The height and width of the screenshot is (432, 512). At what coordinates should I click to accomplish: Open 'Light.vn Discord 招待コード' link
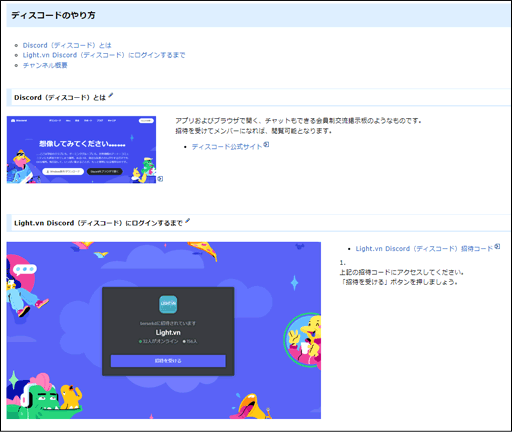pyautogui.click(x=424, y=249)
